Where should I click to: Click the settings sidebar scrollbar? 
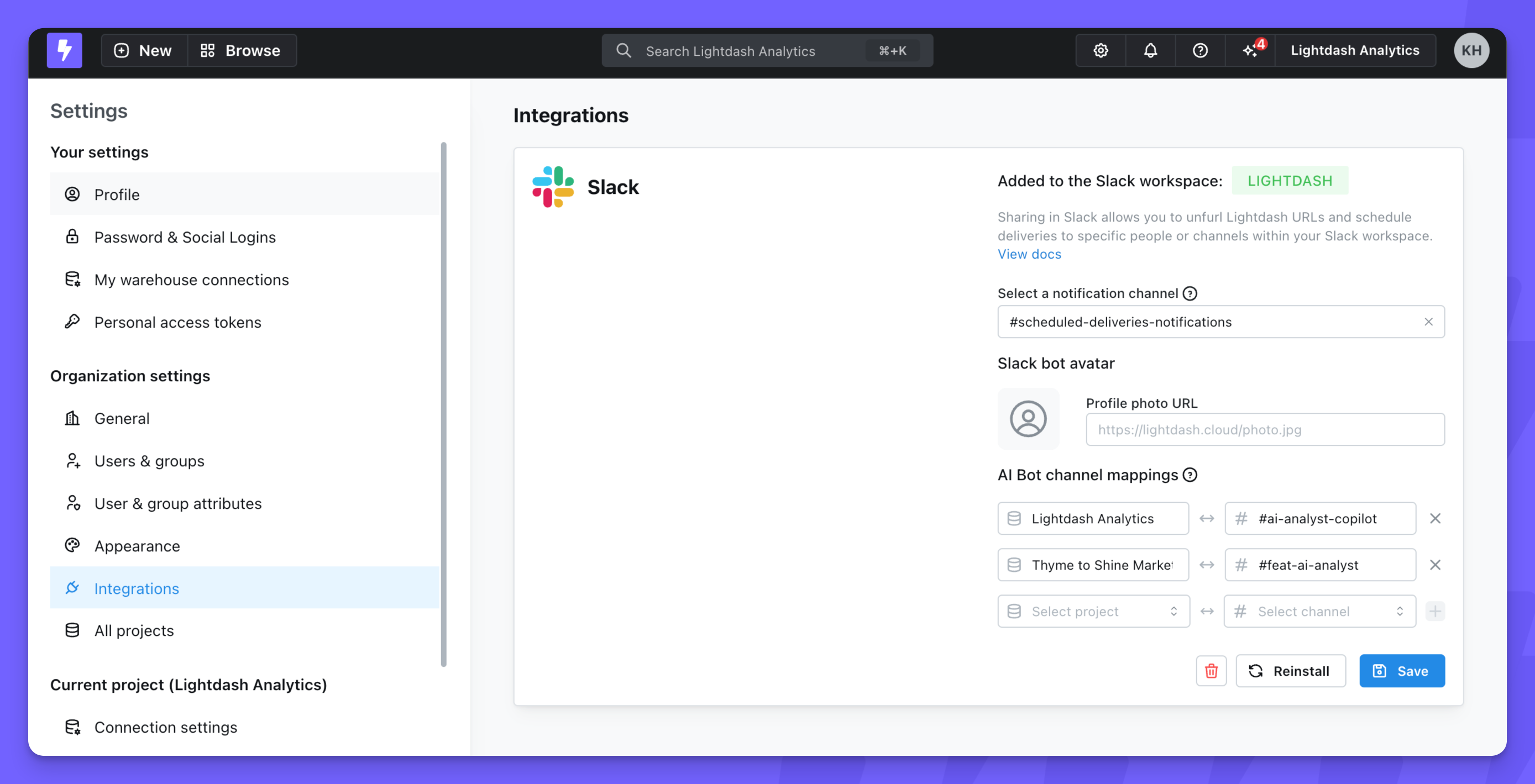pos(443,405)
